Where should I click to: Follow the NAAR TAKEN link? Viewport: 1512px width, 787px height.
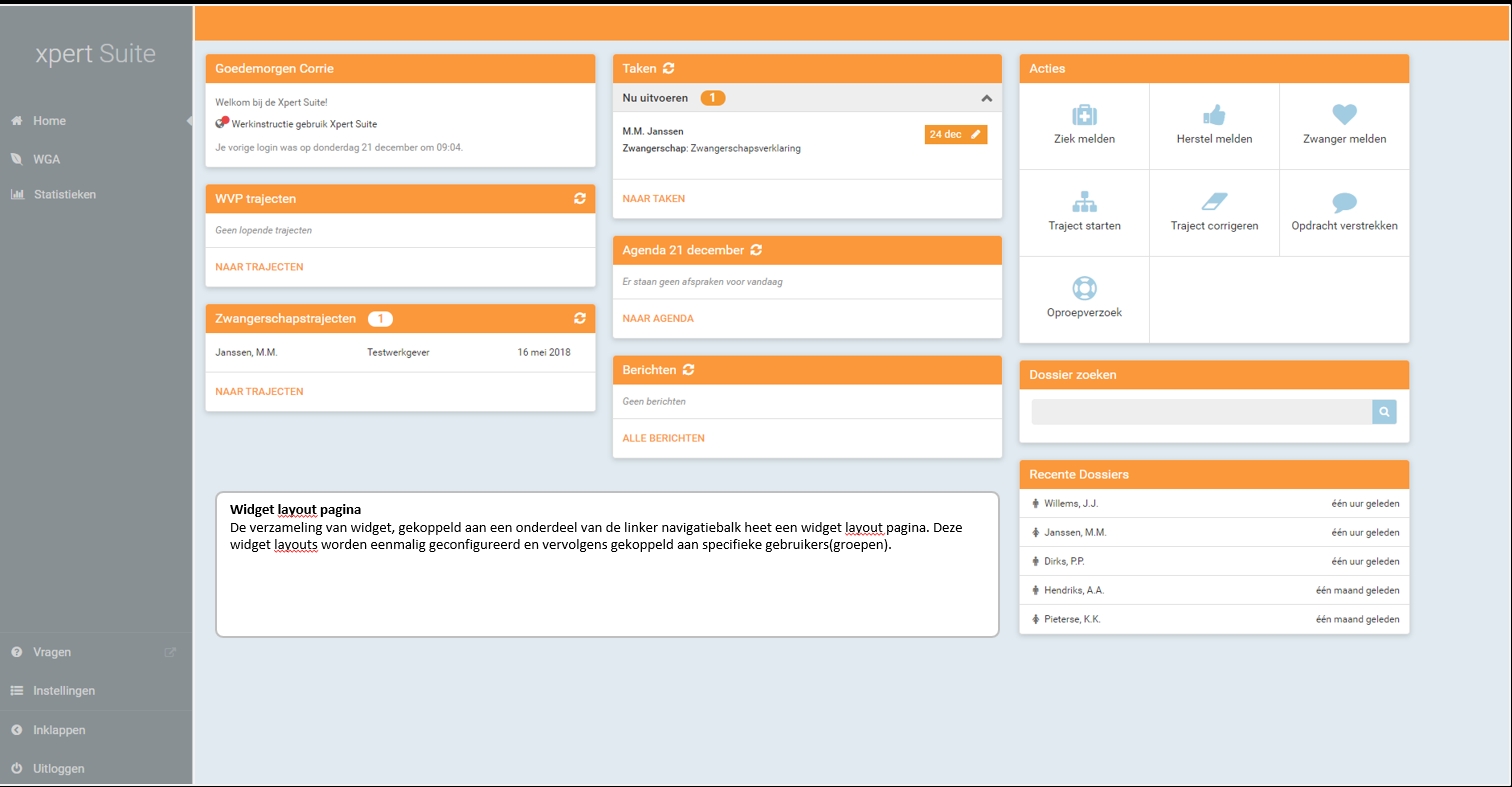653,199
